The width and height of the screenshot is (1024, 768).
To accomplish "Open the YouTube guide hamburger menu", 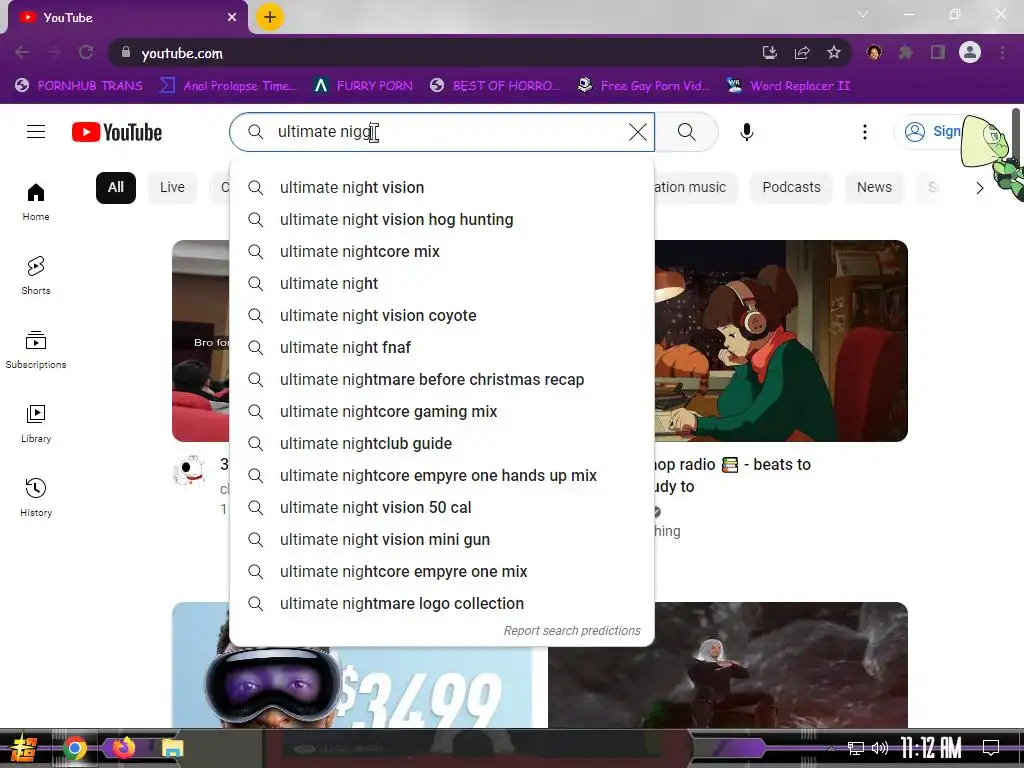I will coord(36,132).
